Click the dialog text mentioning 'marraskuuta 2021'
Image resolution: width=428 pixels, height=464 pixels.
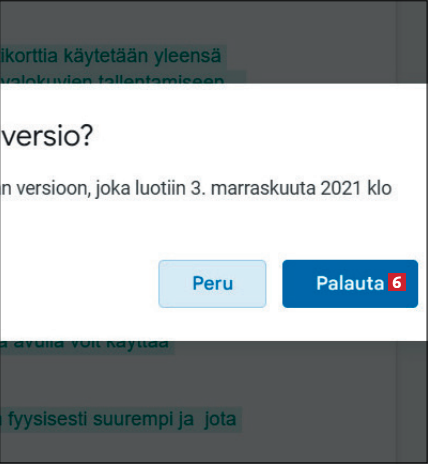pyautogui.click(x=197, y=188)
